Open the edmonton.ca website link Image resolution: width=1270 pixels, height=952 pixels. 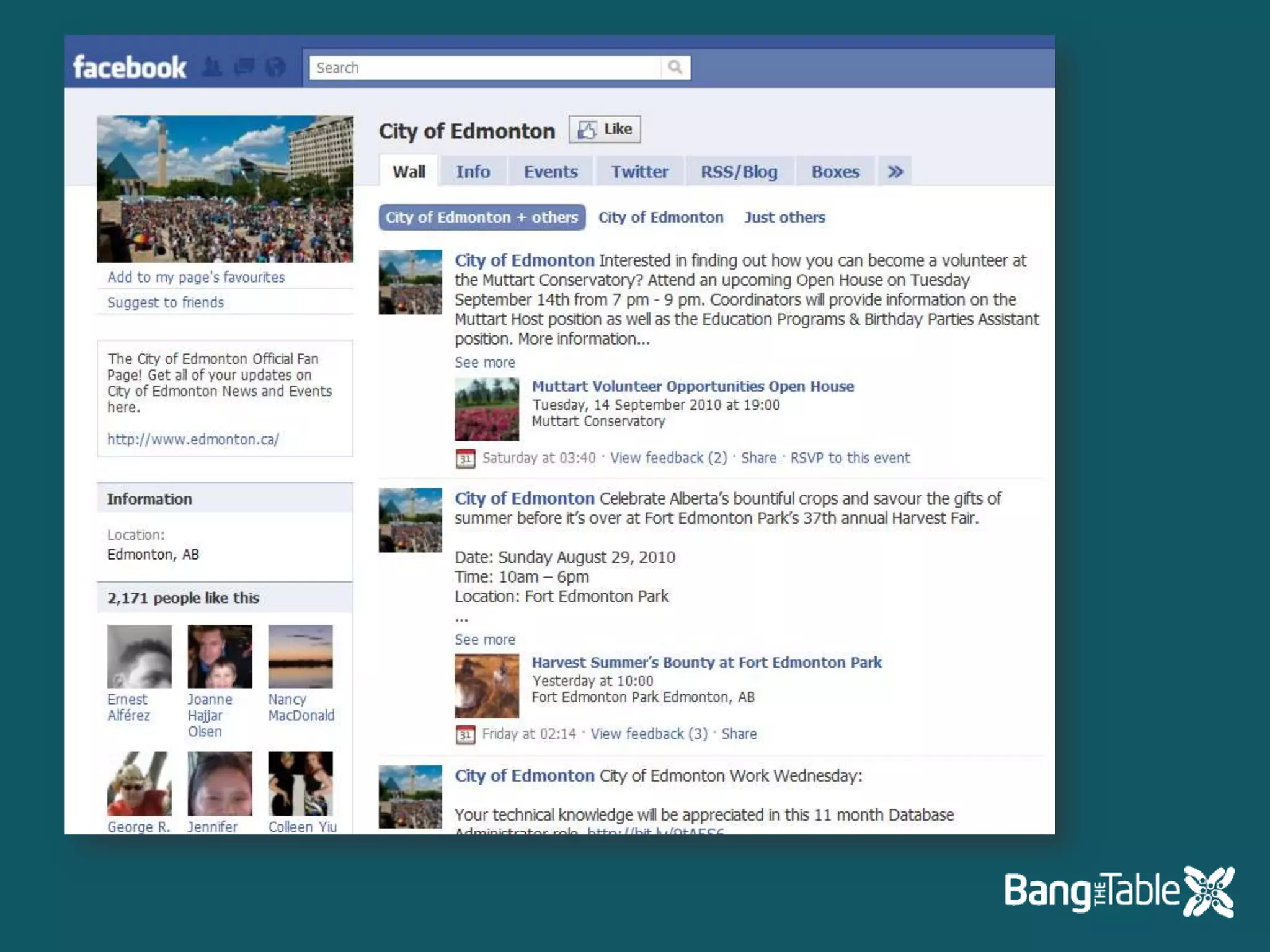(193, 439)
